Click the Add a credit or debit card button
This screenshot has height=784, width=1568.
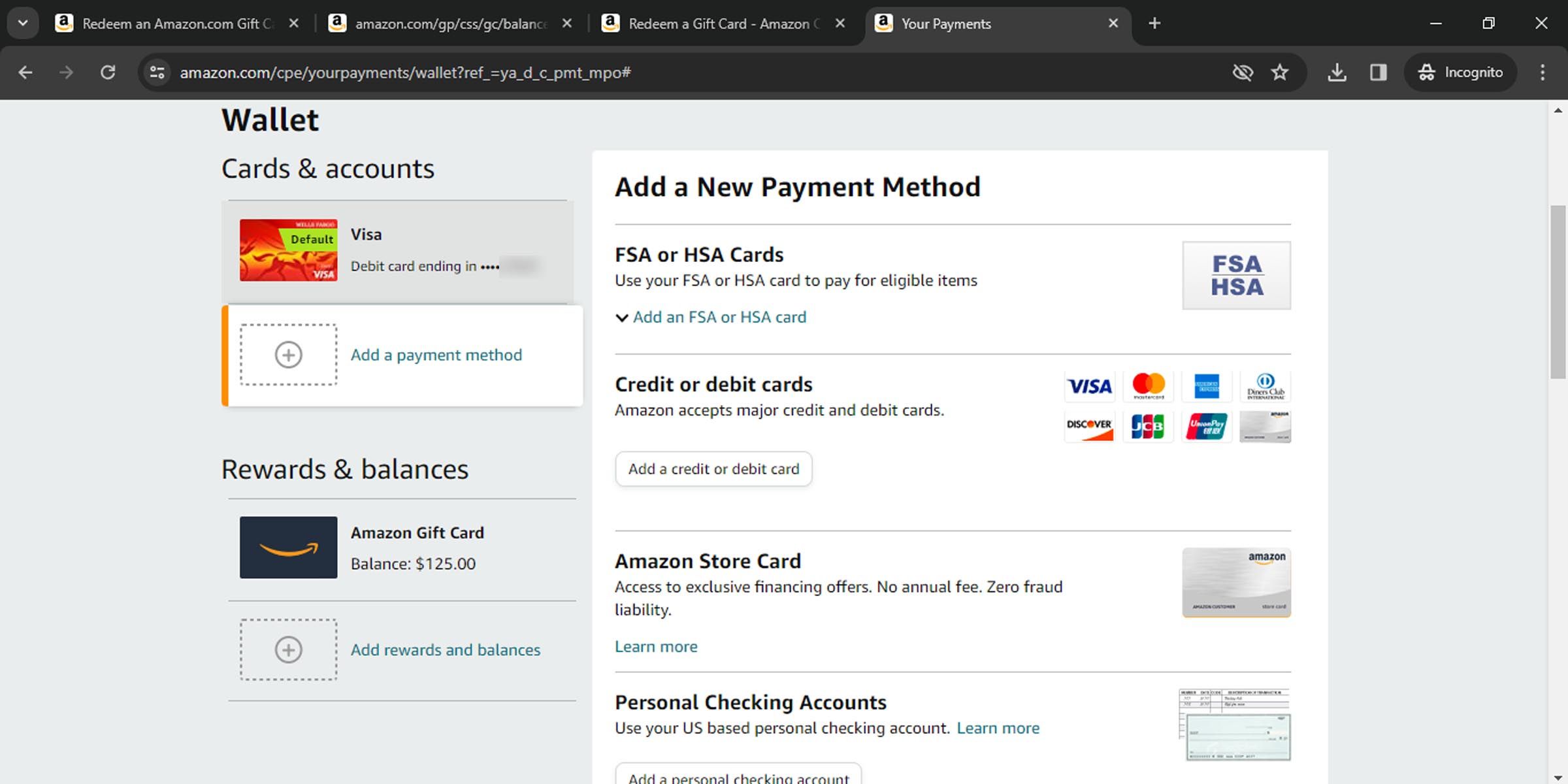pos(713,468)
